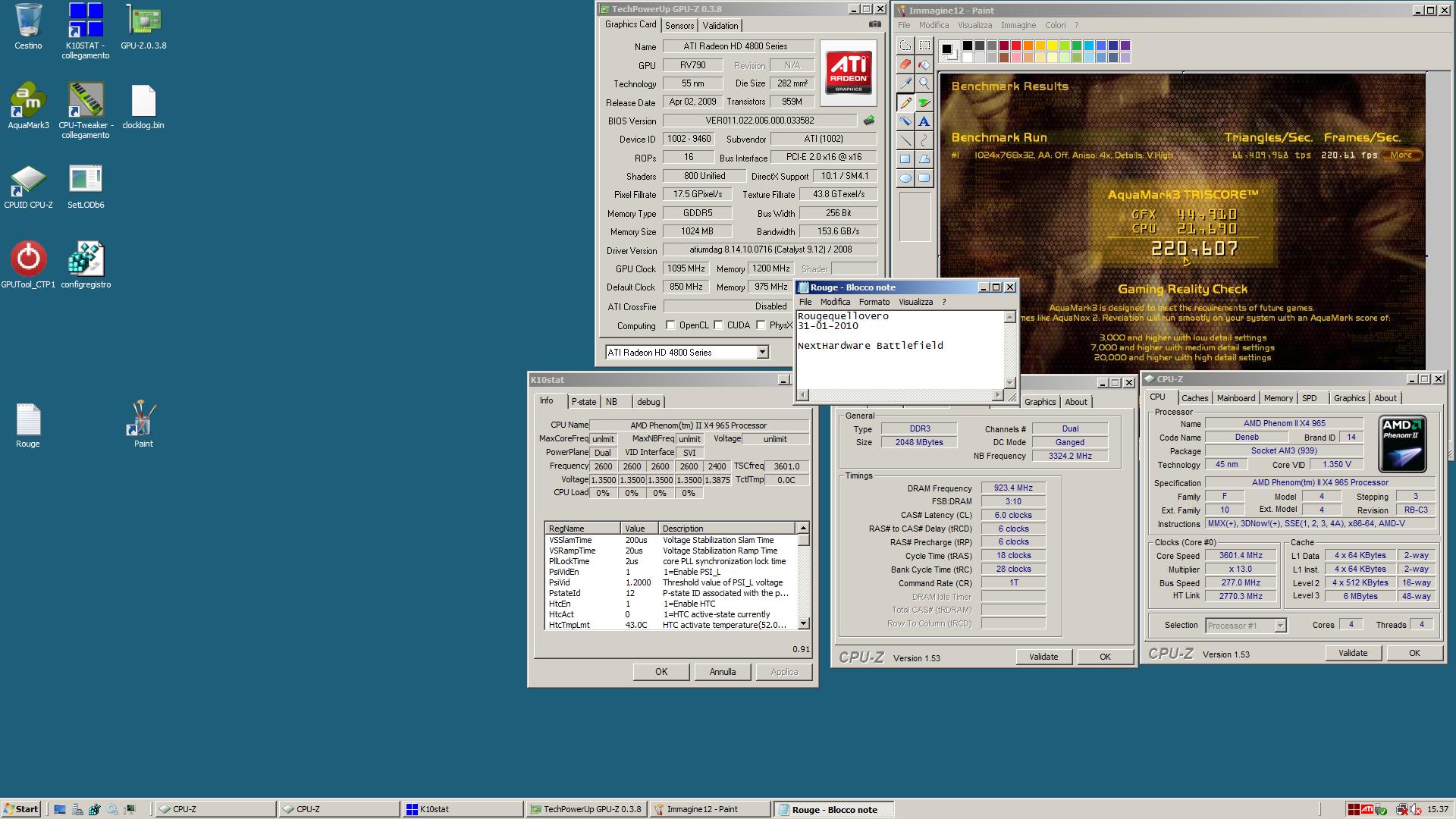Choose the Ellipse tool in Paint
This screenshot has width=1456, height=819.
coord(905,178)
